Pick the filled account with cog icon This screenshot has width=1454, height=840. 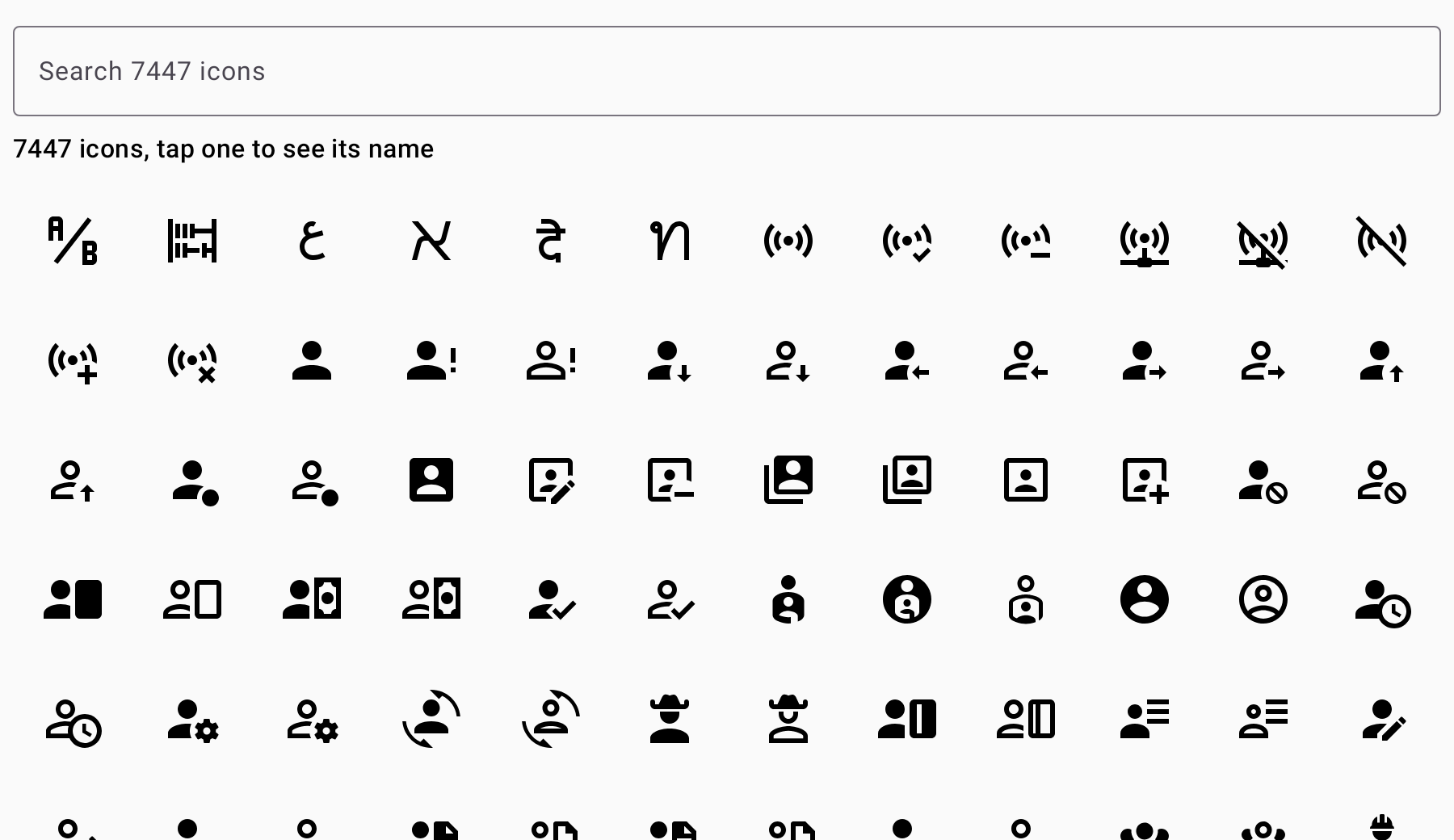point(194,720)
